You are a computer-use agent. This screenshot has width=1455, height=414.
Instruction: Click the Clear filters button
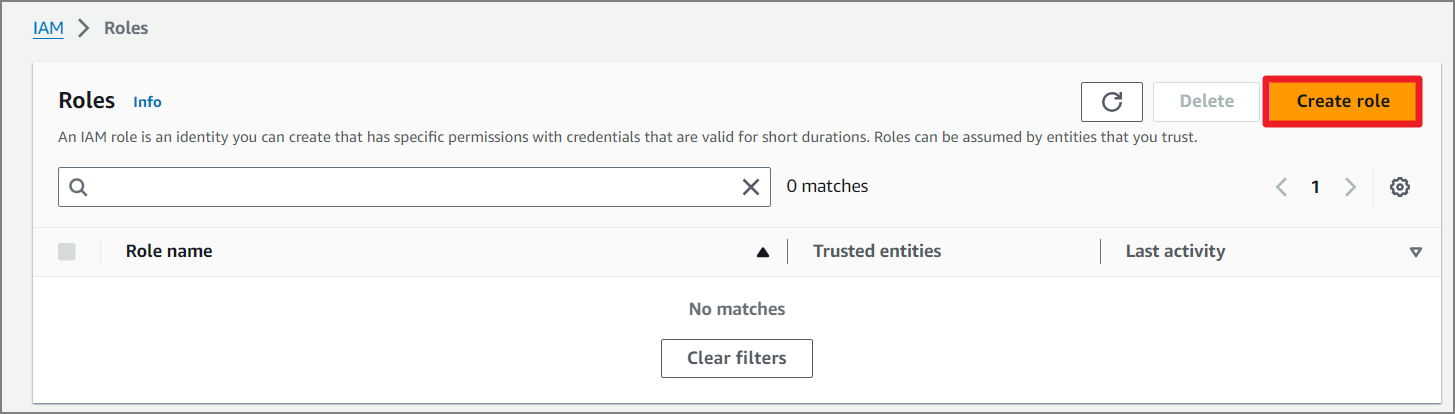point(737,358)
